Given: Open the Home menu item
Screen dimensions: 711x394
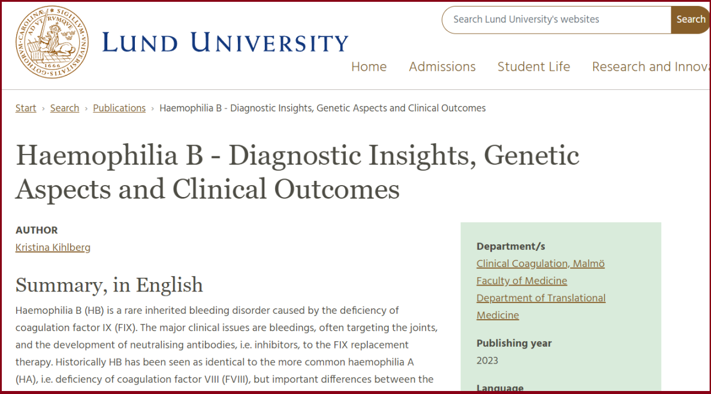Looking at the screenshot, I should click(369, 67).
